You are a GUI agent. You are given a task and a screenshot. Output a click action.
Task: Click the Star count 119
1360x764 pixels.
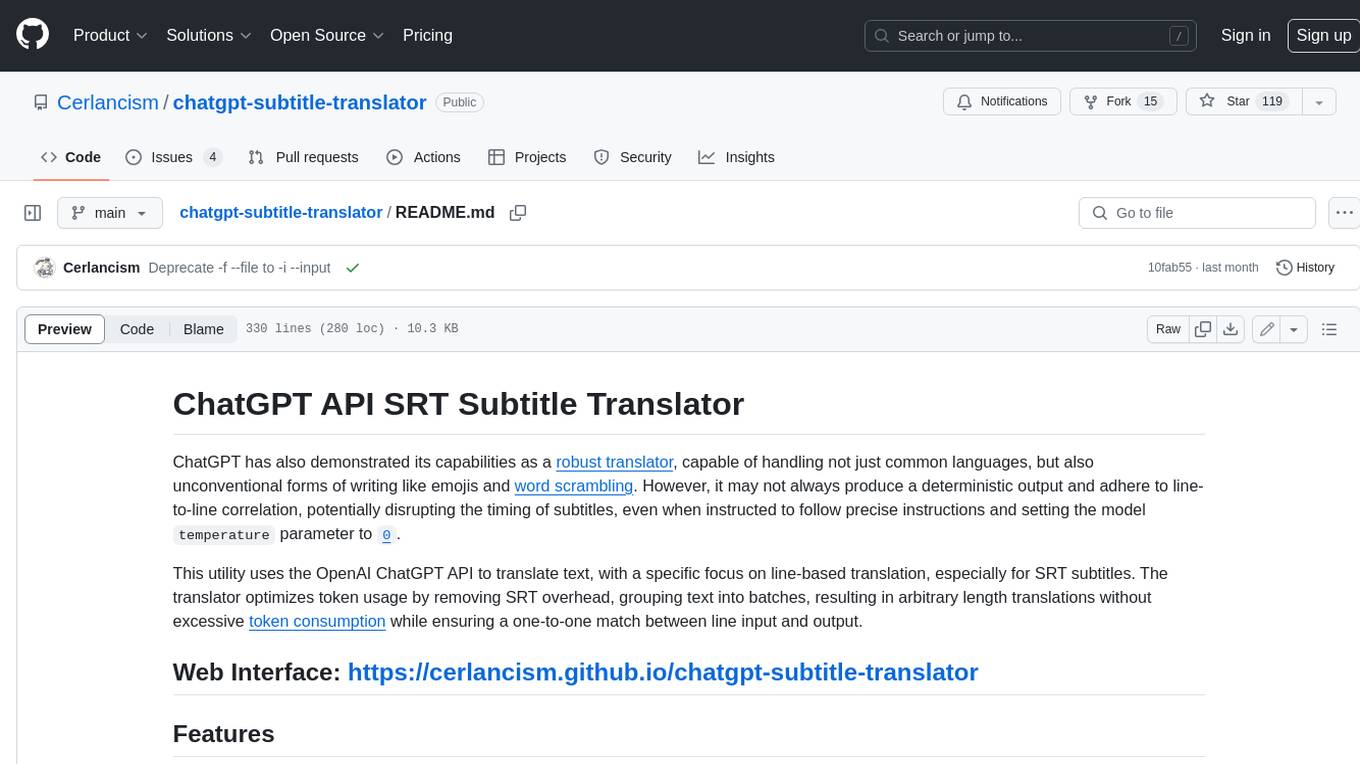[1272, 101]
